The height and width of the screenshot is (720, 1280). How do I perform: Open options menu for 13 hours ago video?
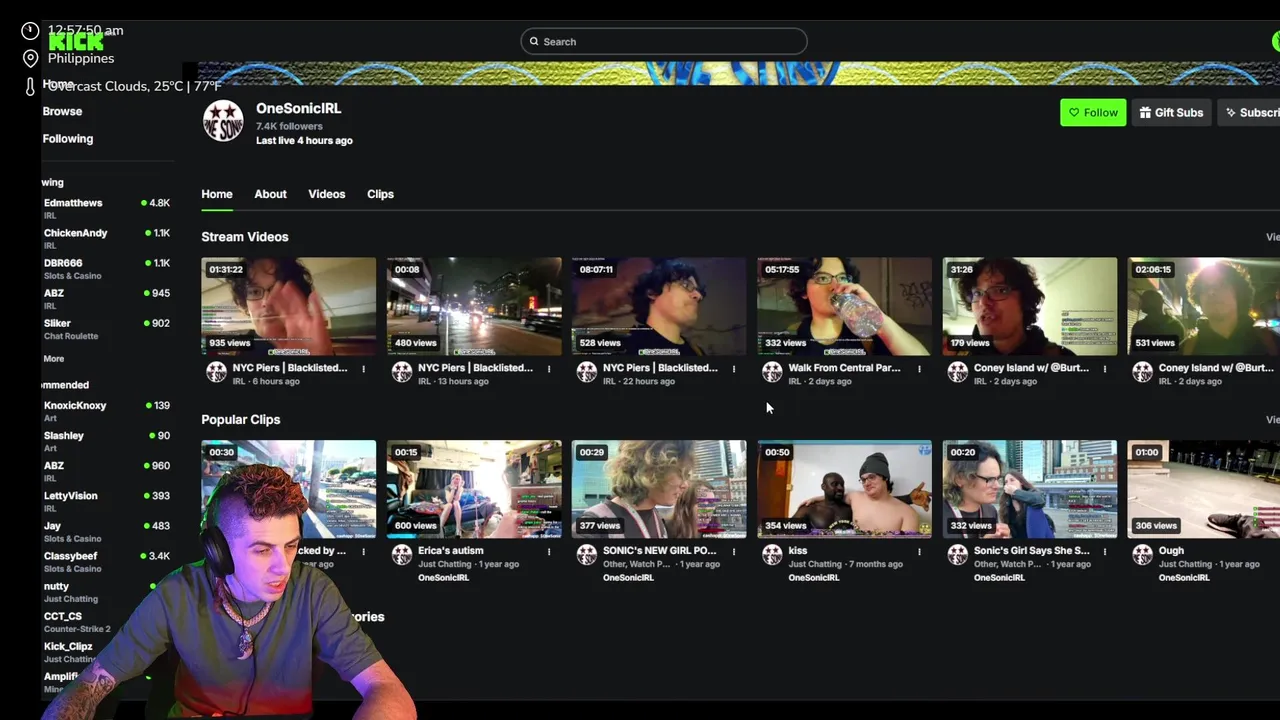548,369
